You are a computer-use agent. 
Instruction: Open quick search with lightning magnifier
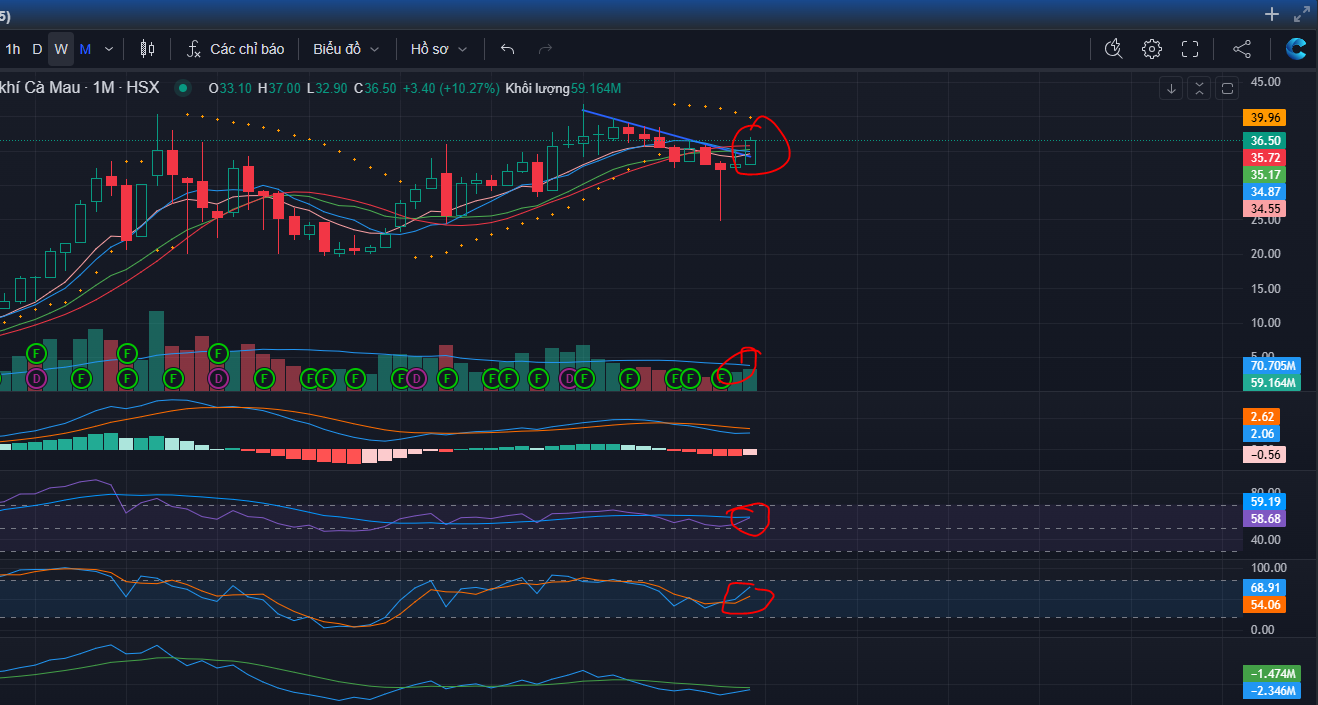pyautogui.click(x=1113, y=48)
